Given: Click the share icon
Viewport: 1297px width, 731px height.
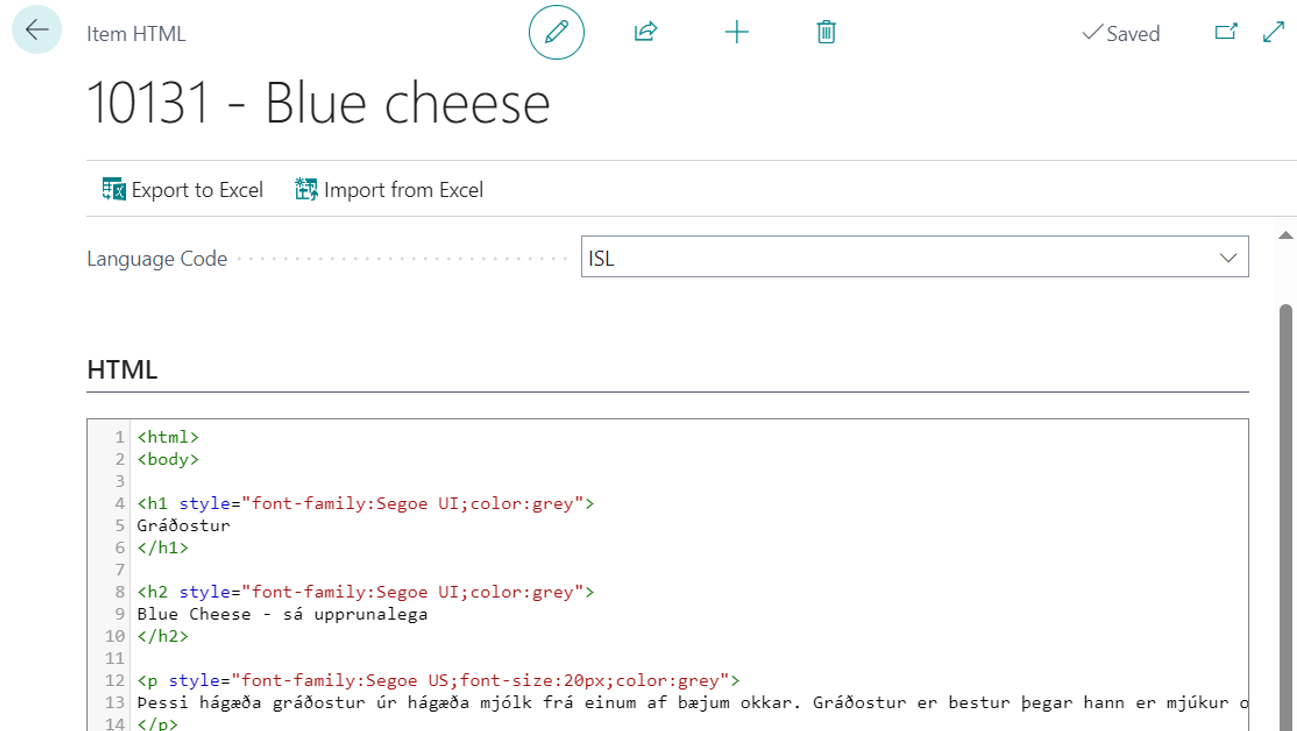Looking at the screenshot, I should [x=646, y=32].
